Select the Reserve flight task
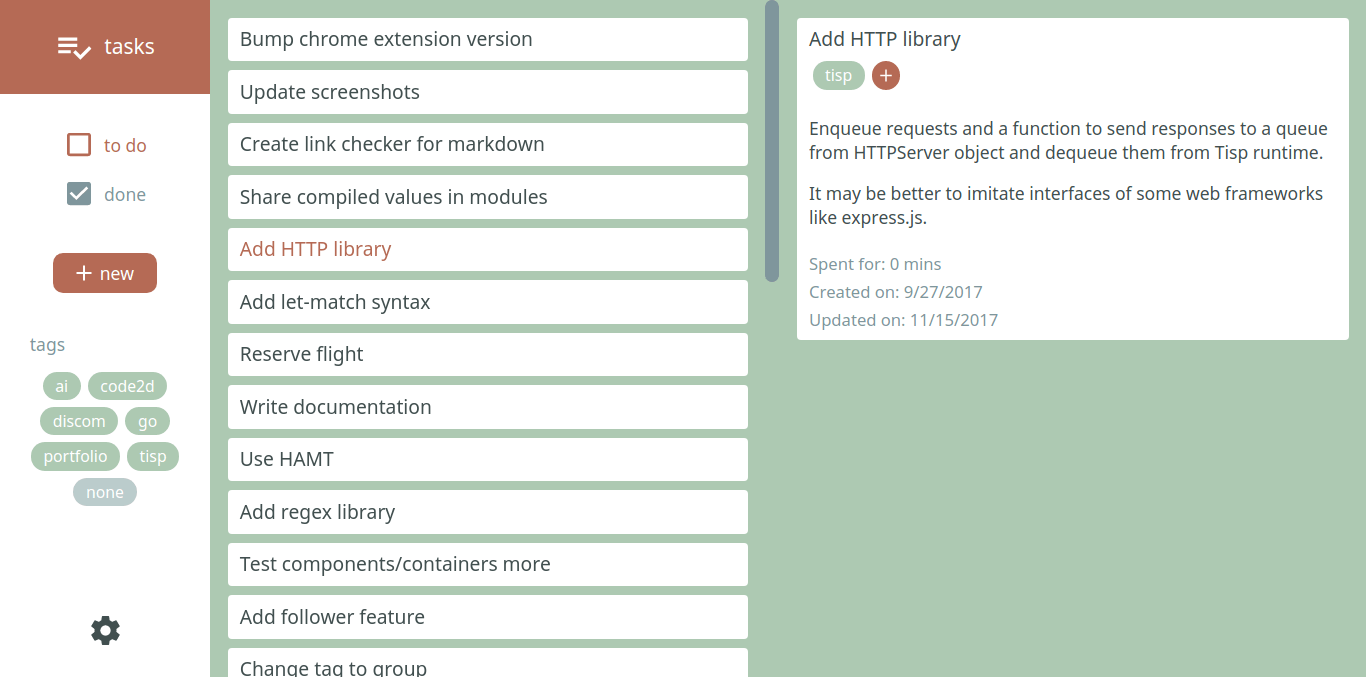1366x677 pixels. [x=488, y=354]
